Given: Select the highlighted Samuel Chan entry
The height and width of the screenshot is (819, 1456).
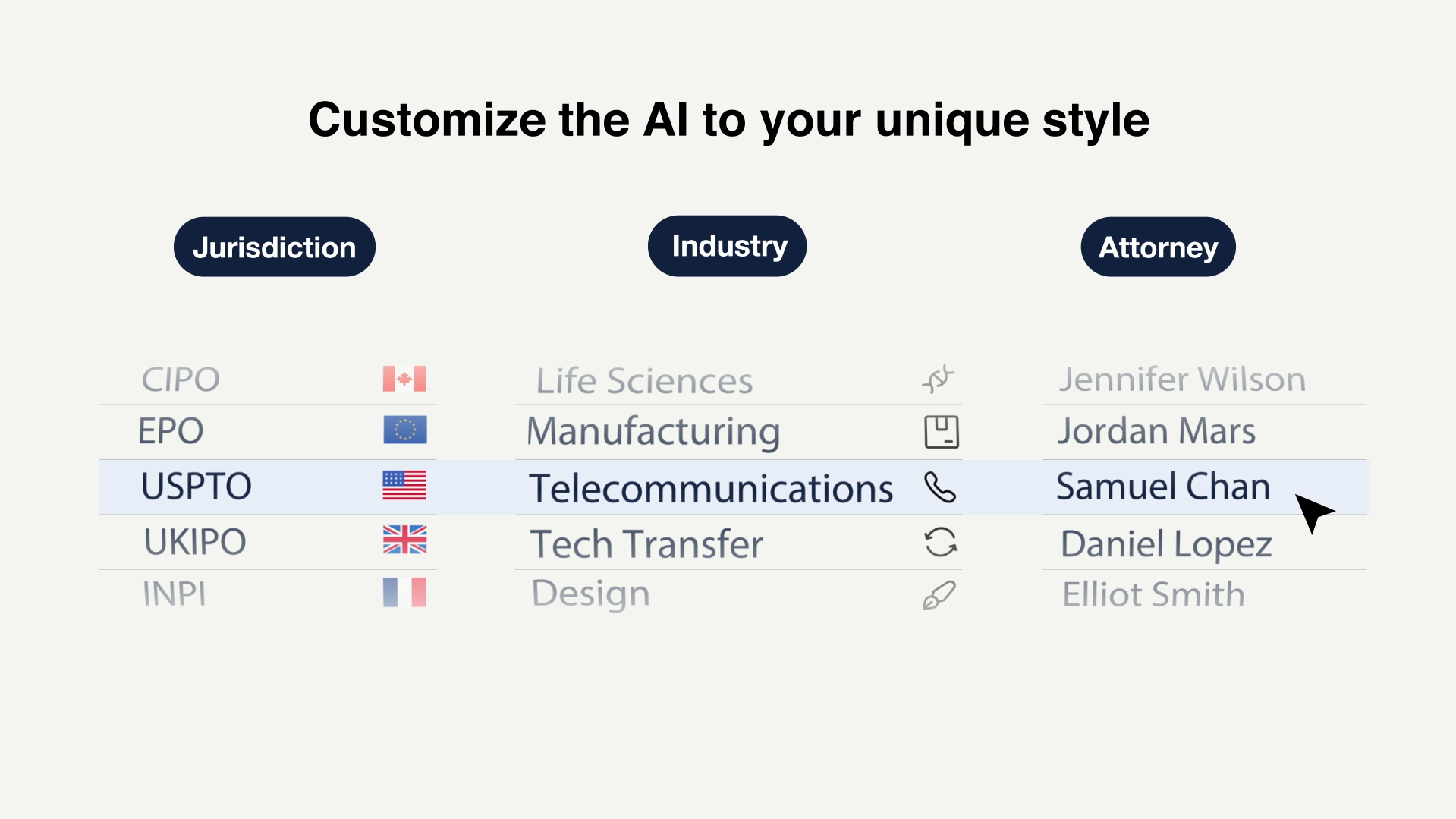Looking at the screenshot, I should click(1162, 487).
